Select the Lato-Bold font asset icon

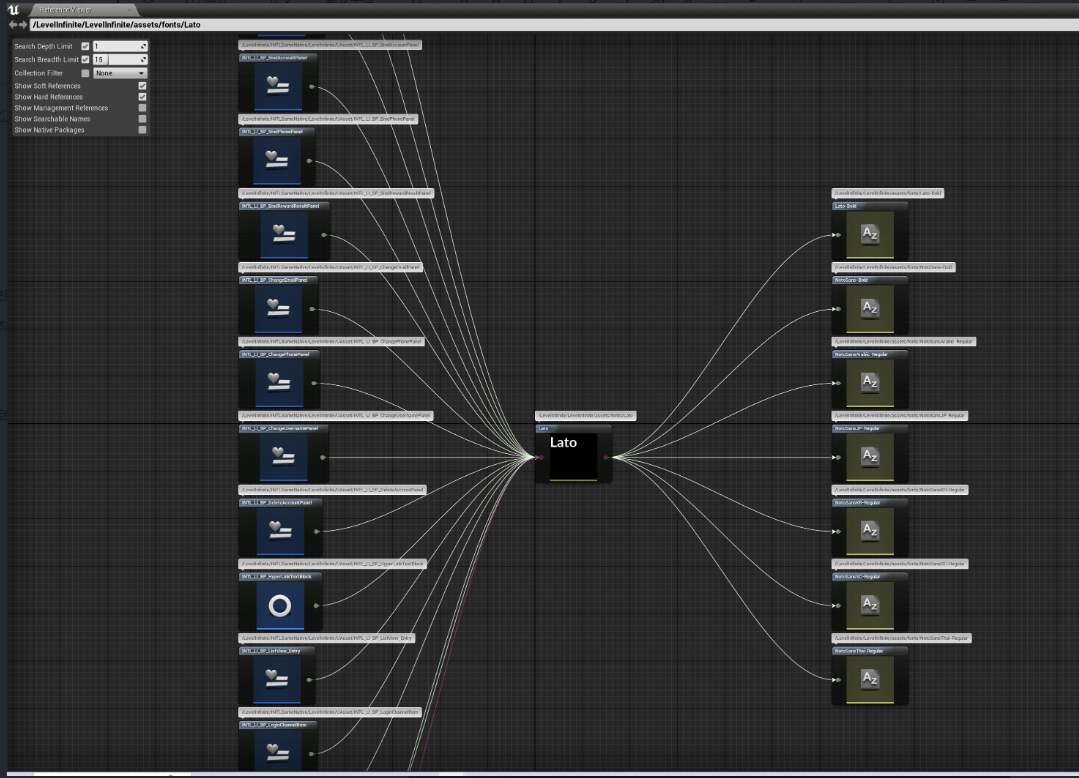tap(869, 235)
